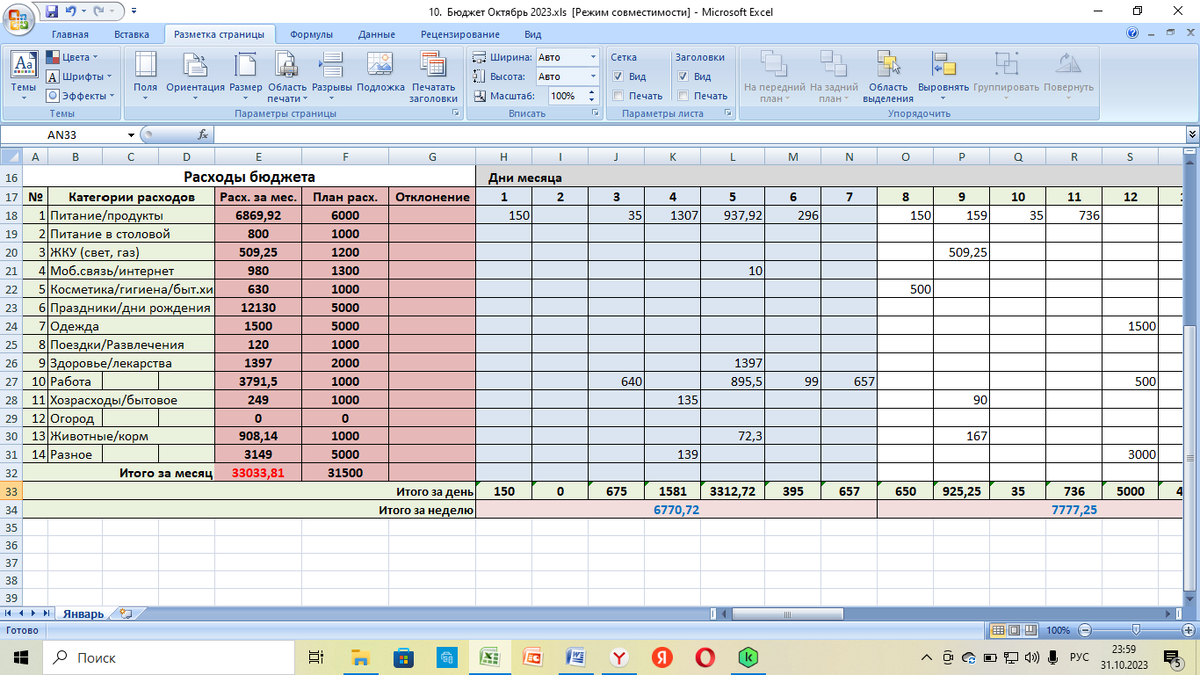Screen dimensions: 1200x675
Task: Switch to the Вставка tab
Action: coord(132,34)
